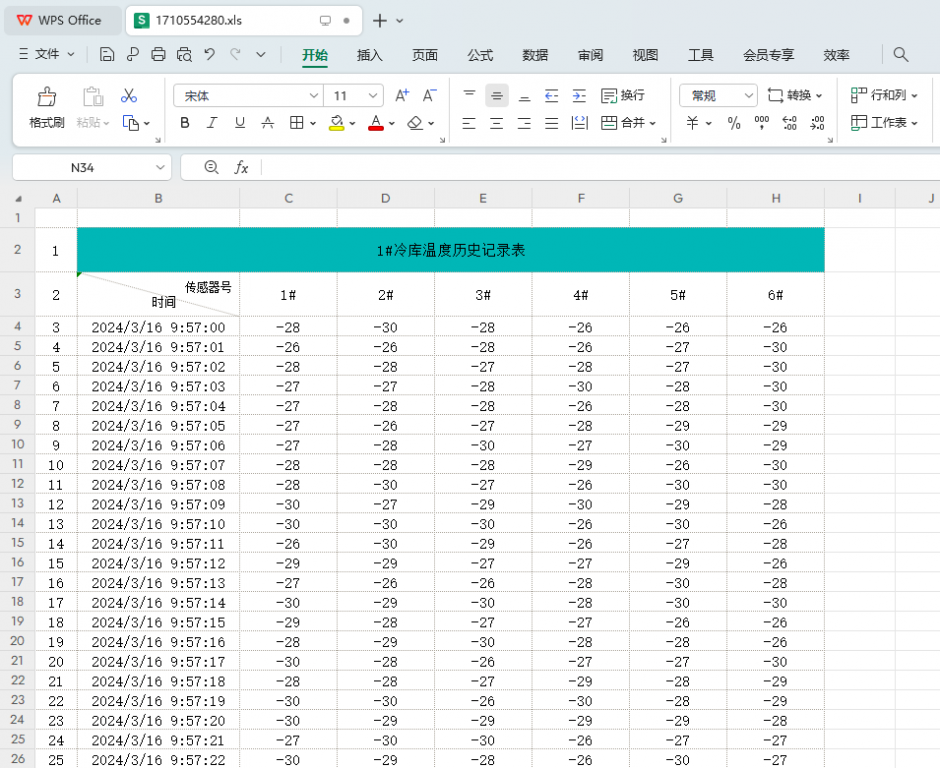The height and width of the screenshot is (768, 940).
Task: Switch to the 审阅 tab
Action: (590, 55)
